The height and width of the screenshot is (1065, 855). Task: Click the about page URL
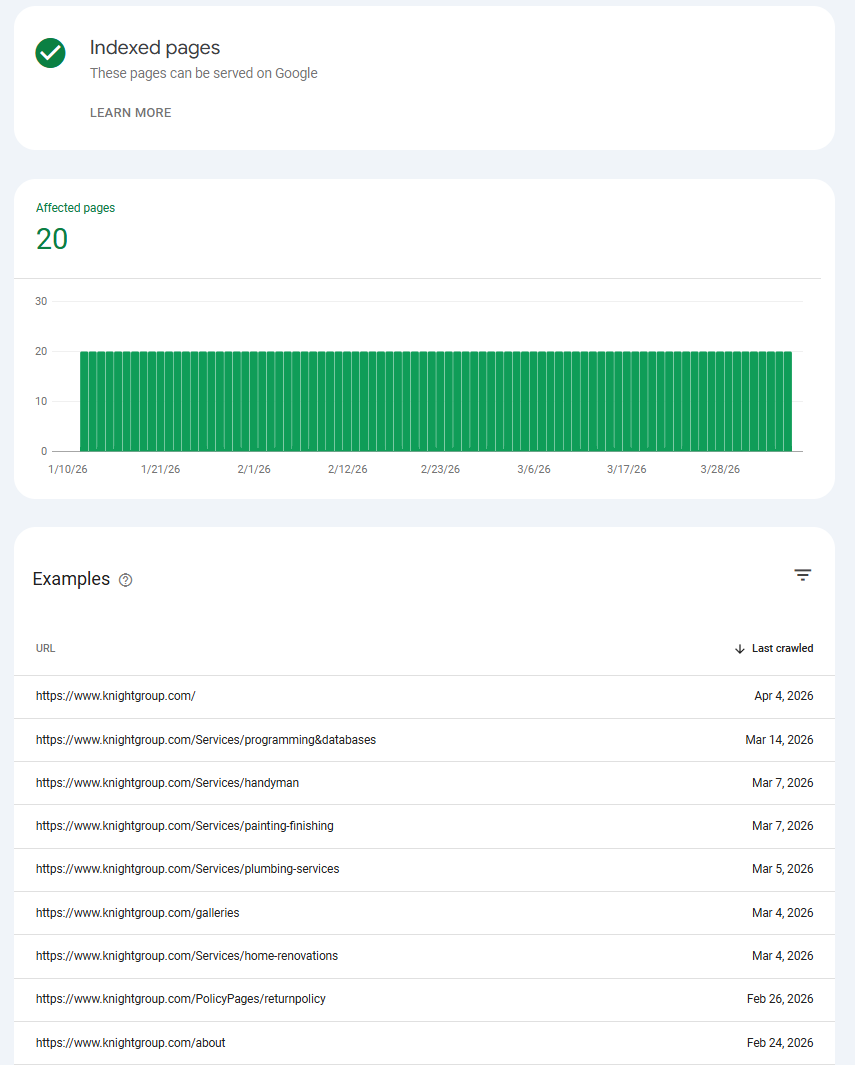pos(130,1042)
